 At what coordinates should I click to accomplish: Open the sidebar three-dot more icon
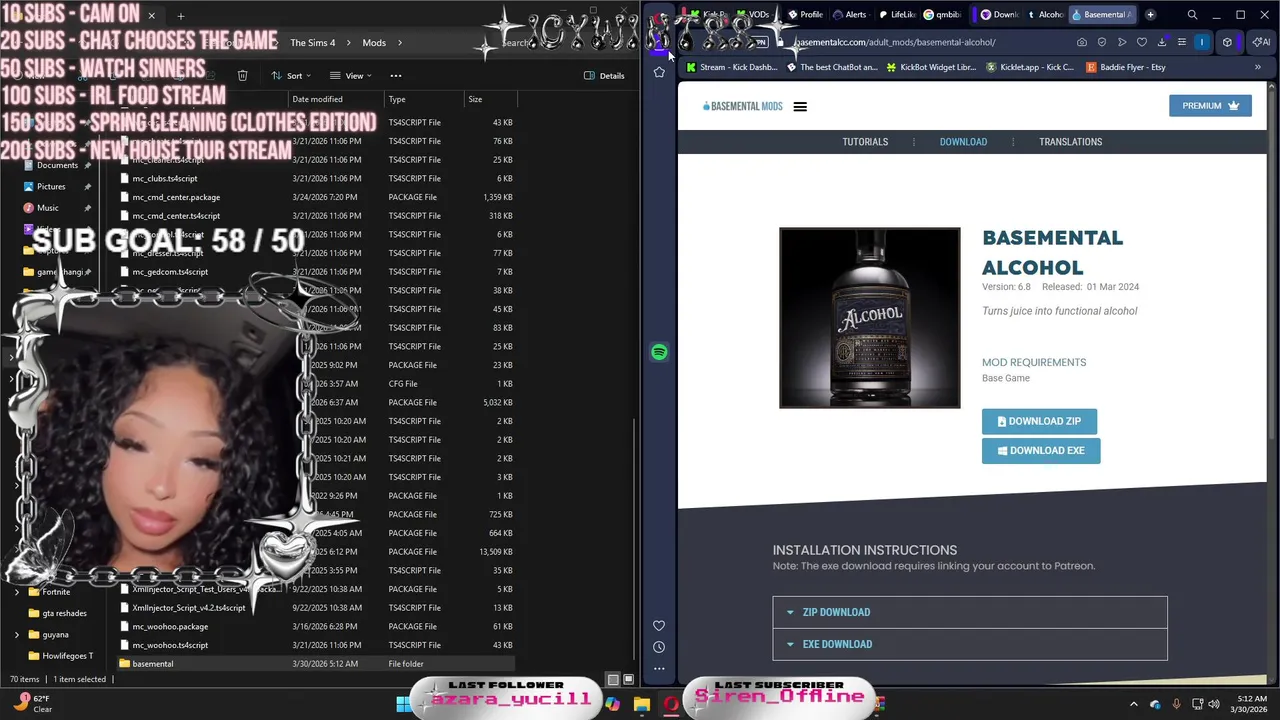click(659, 668)
